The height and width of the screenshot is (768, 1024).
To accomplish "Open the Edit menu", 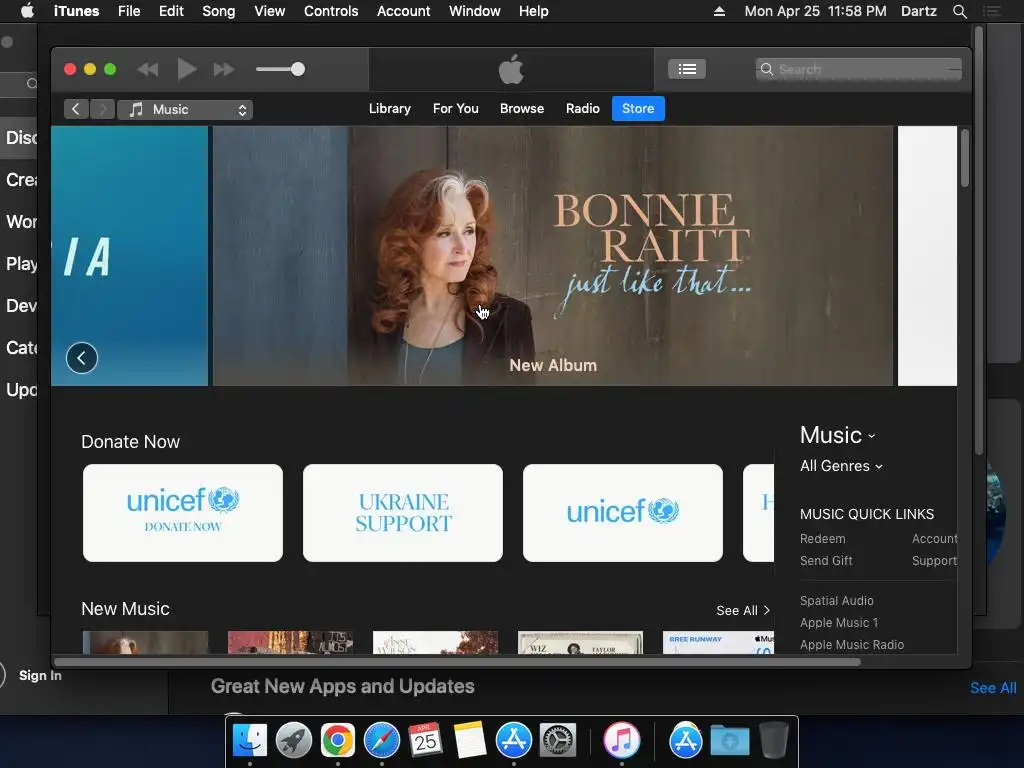I will click(171, 11).
